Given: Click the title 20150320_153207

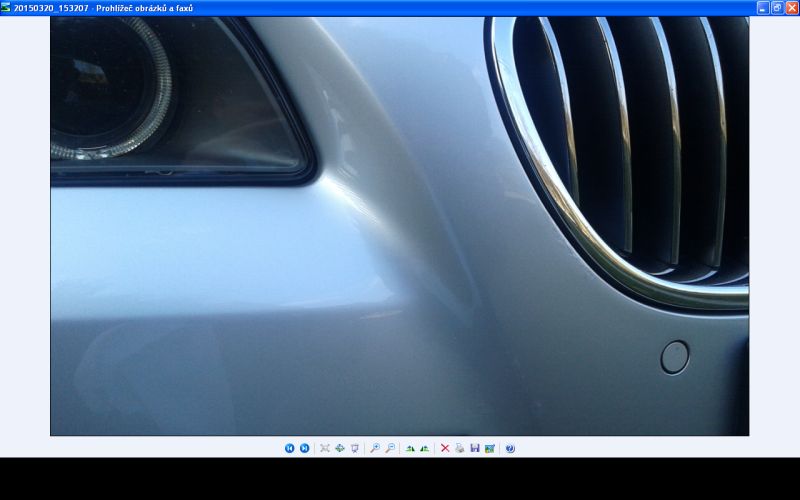Looking at the screenshot, I should point(51,8).
